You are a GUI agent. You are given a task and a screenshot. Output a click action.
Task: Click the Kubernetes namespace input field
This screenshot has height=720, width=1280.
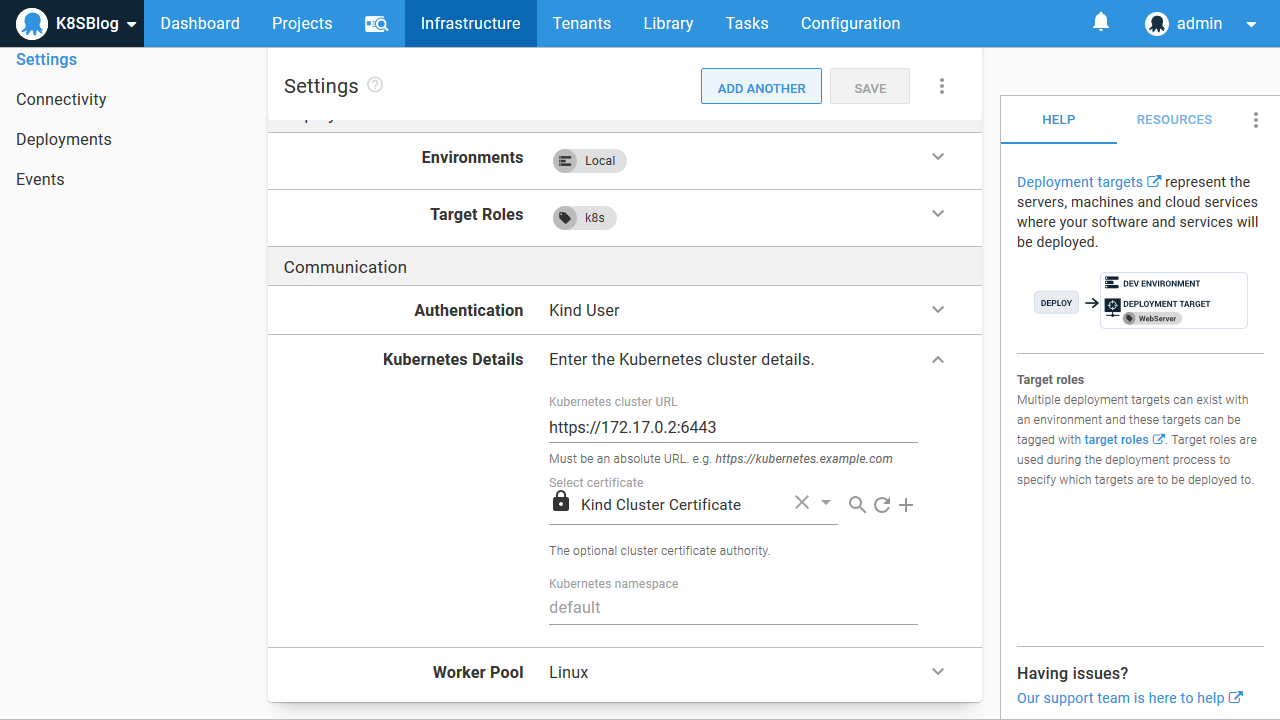coord(733,608)
